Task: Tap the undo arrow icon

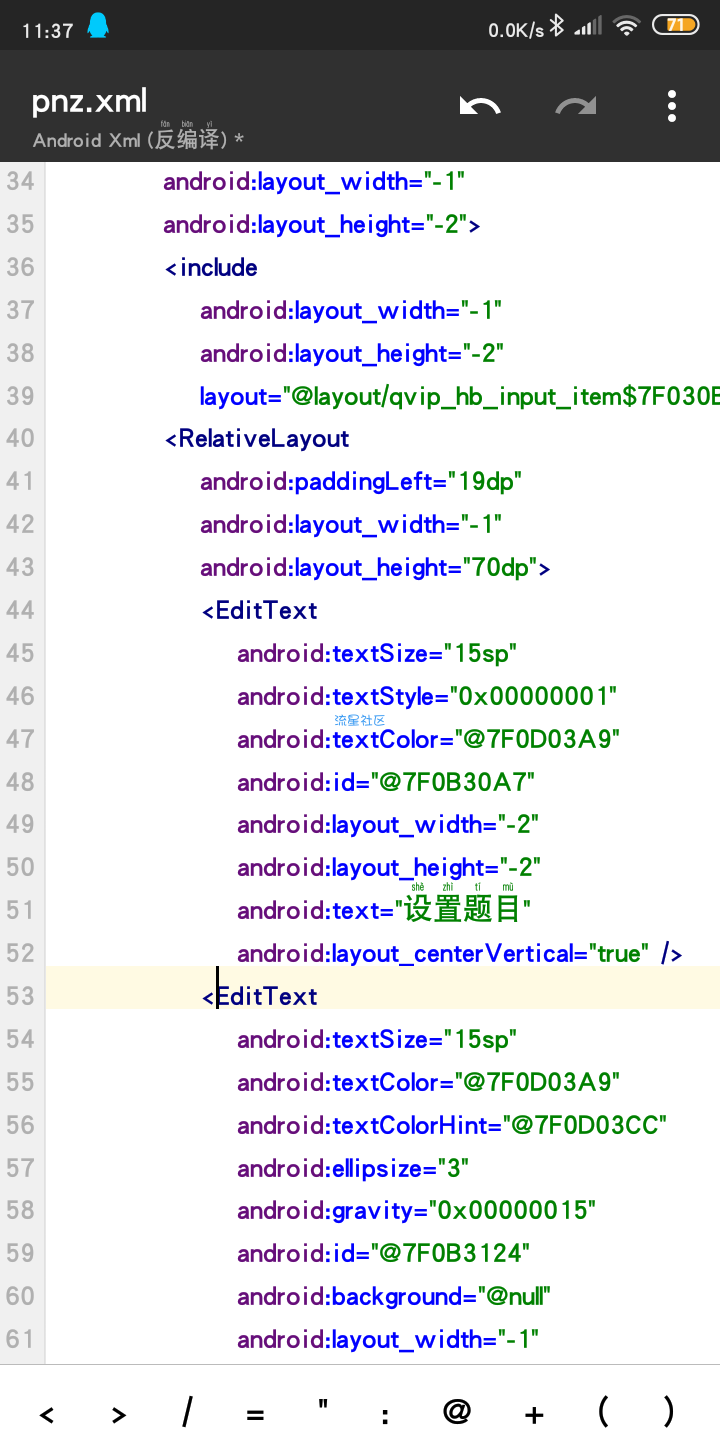Action: (480, 106)
